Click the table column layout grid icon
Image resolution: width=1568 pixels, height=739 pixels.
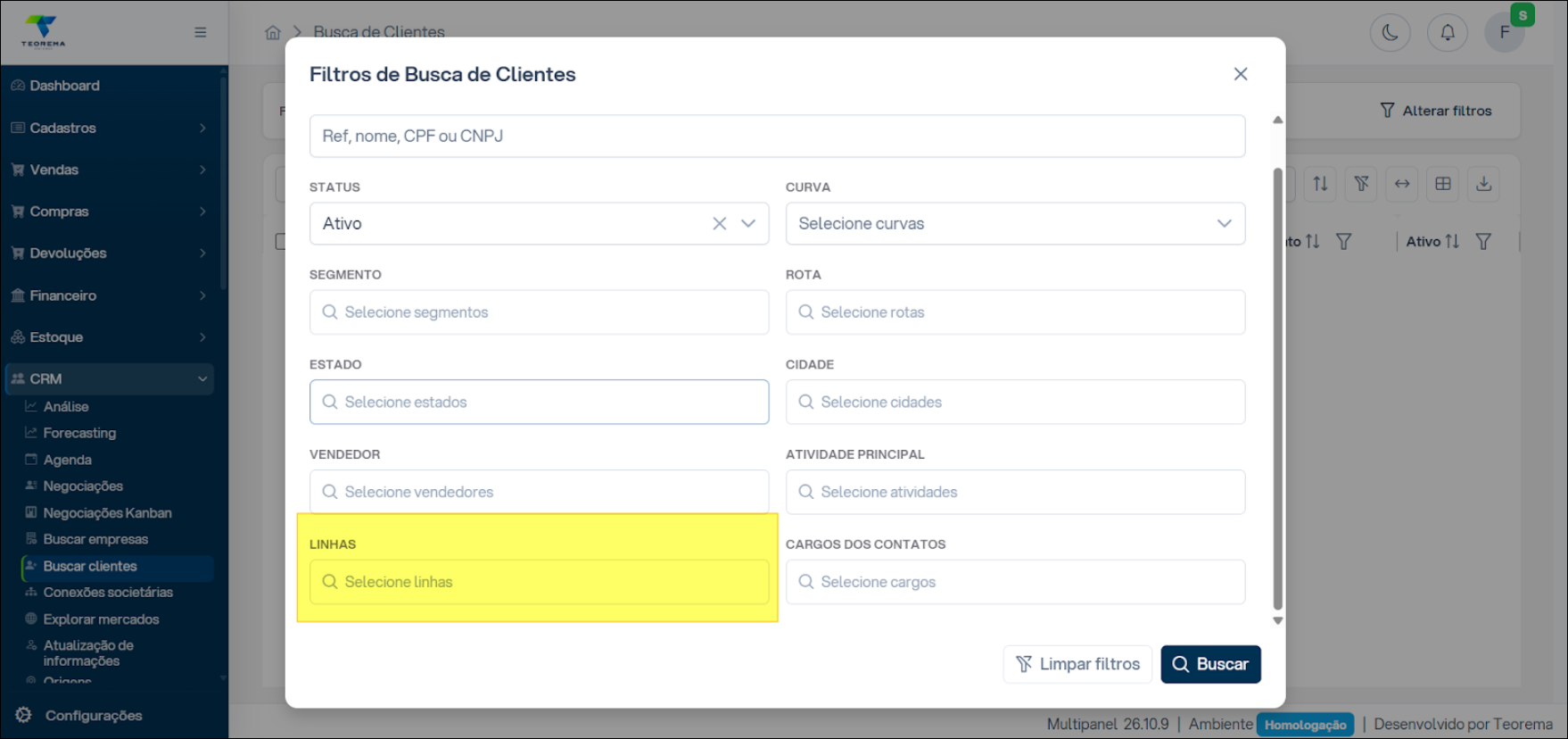coord(1443,184)
